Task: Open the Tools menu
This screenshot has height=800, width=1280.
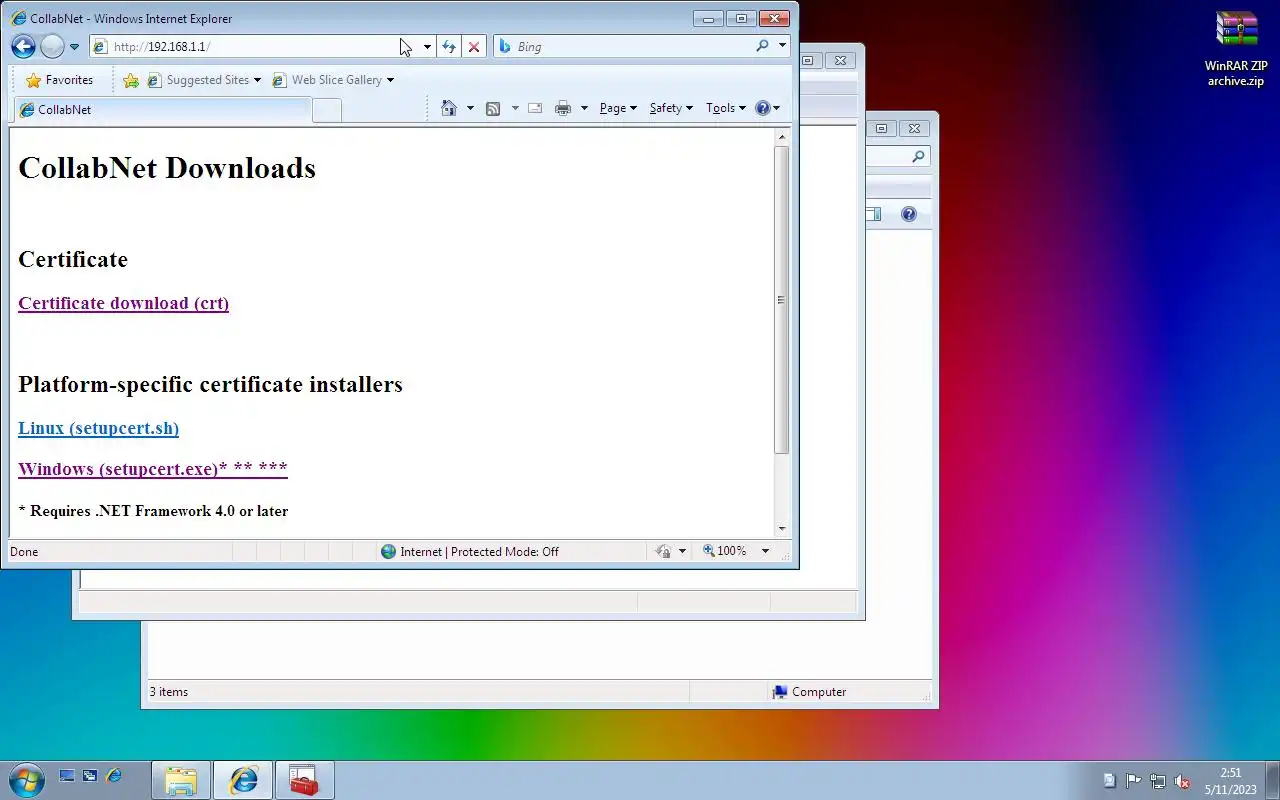Action: tap(726, 108)
